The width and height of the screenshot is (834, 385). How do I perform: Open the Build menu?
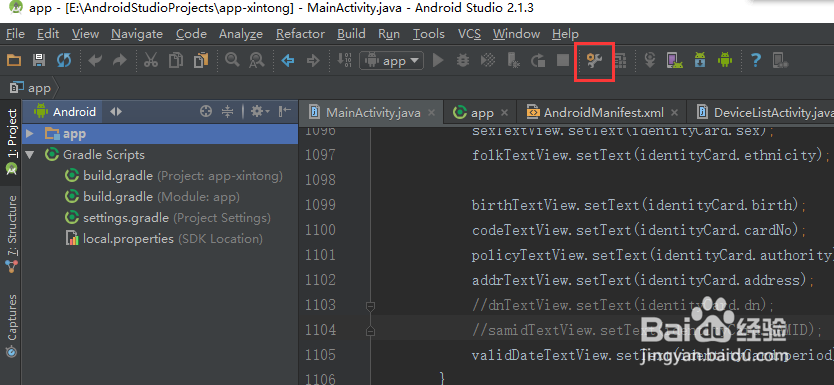[351, 34]
